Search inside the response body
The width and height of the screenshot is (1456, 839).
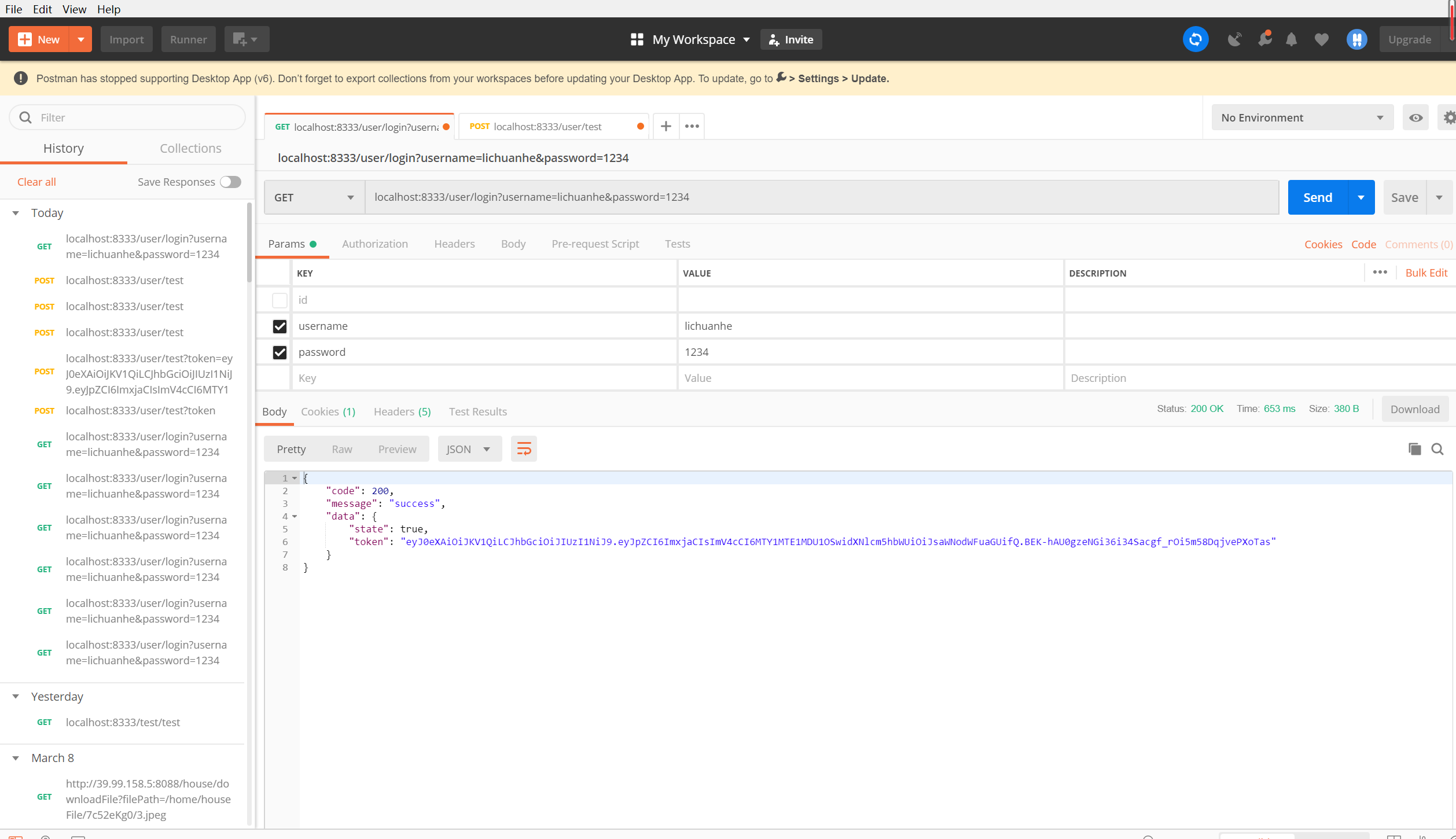pos(1437,449)
